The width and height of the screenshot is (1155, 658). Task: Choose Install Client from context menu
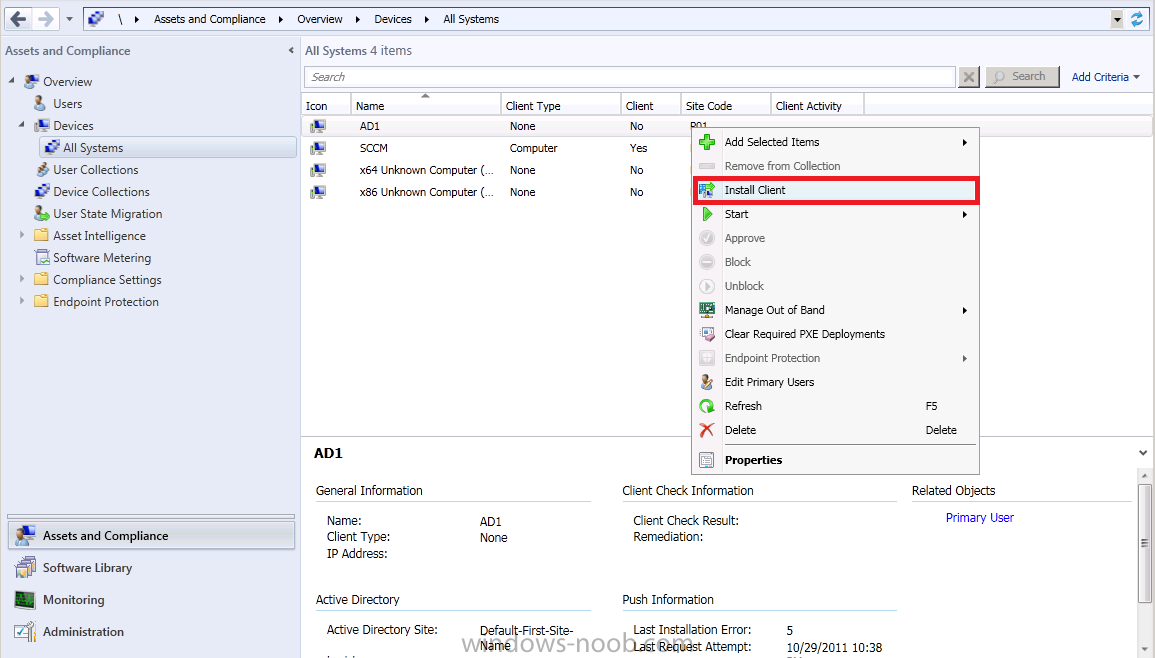835,190
